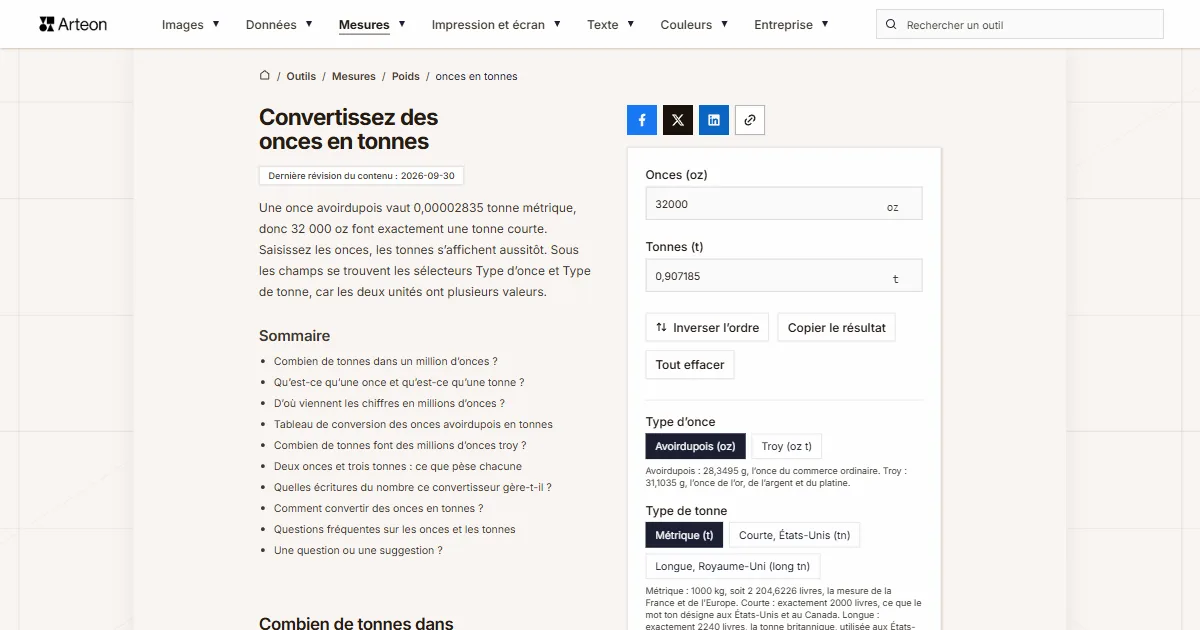
Task: Click 'Convertissez des onces en tonnes' heading
Action: (x=349, y=129)
